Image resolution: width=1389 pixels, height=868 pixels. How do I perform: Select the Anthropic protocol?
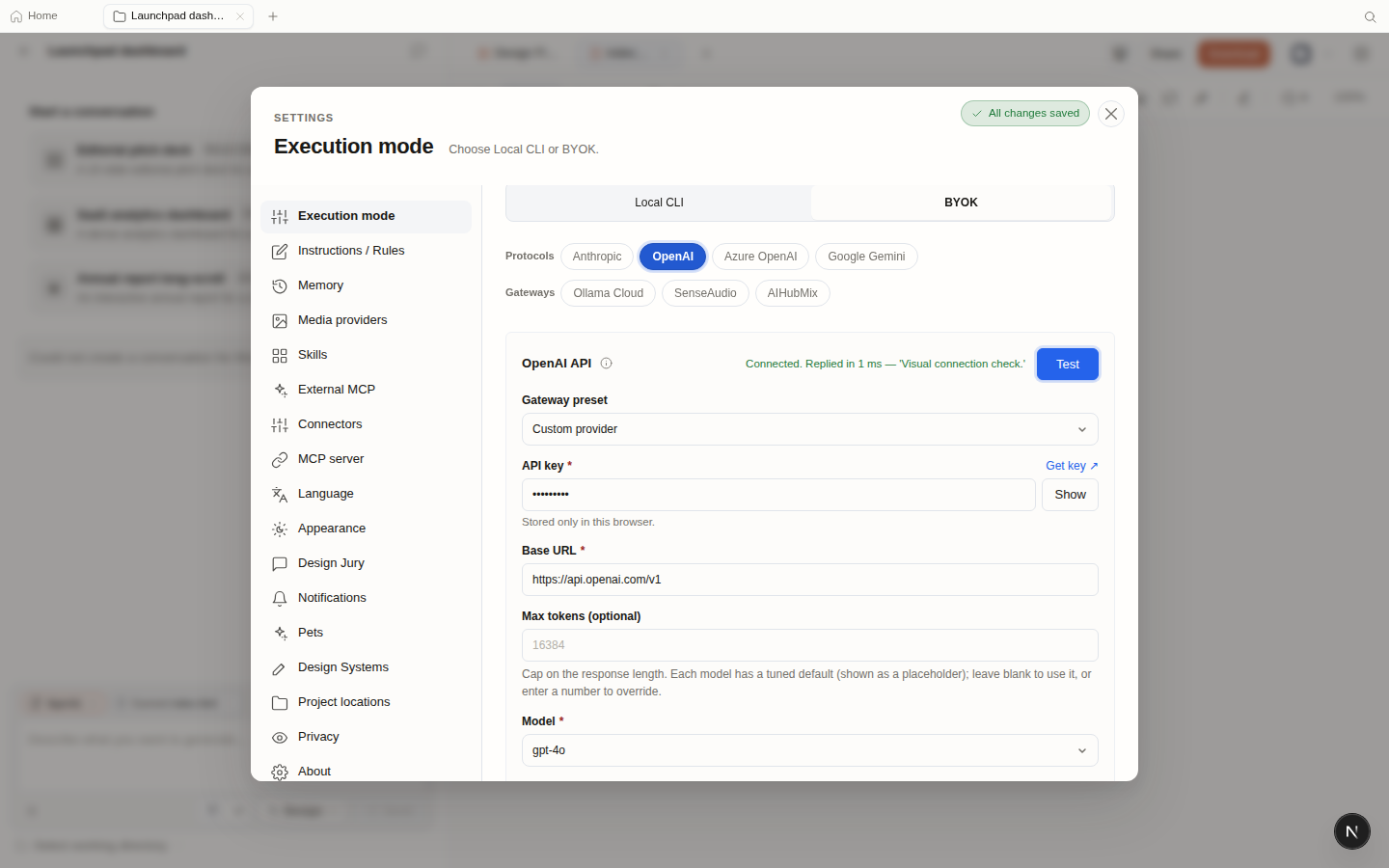[597, 257]
